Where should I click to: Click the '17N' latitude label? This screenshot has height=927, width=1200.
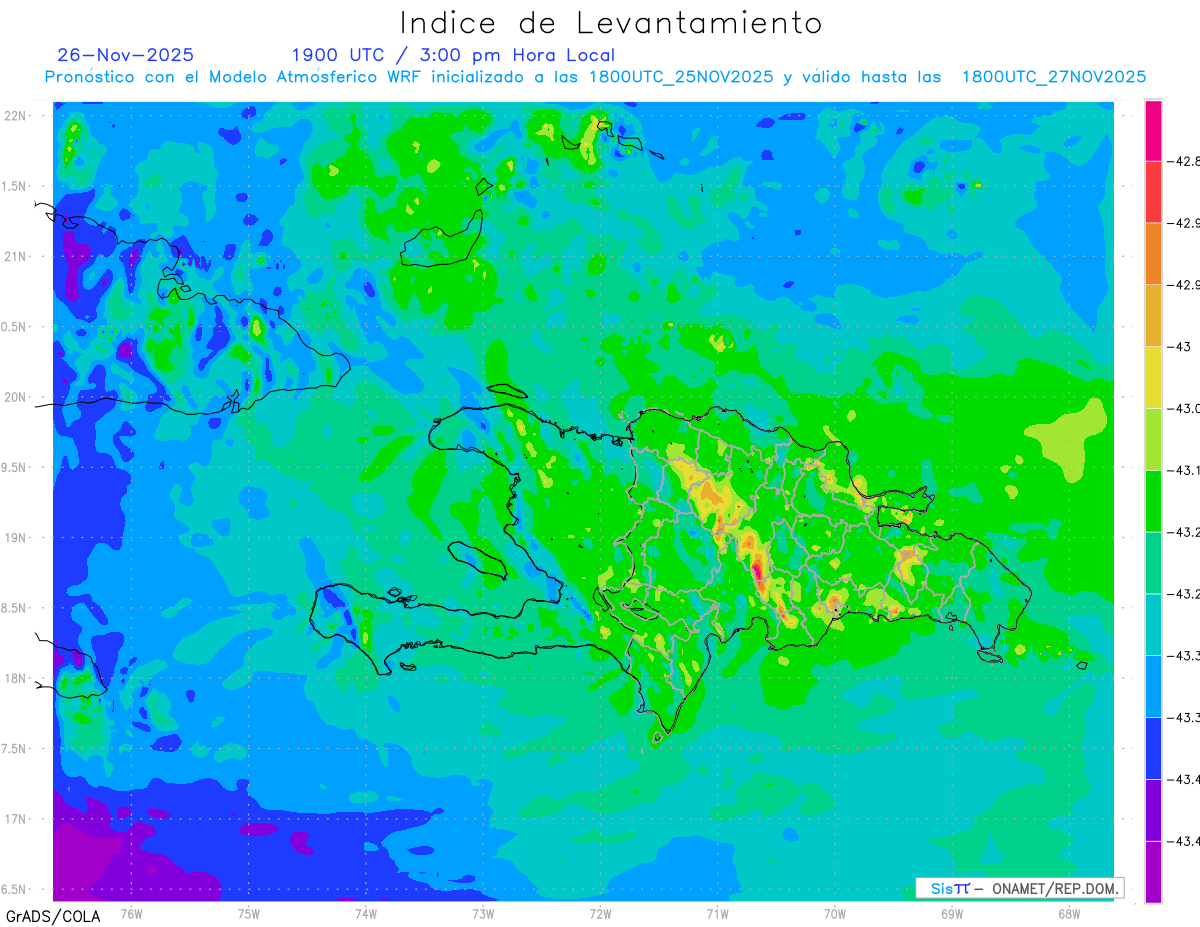coord(17,819)
